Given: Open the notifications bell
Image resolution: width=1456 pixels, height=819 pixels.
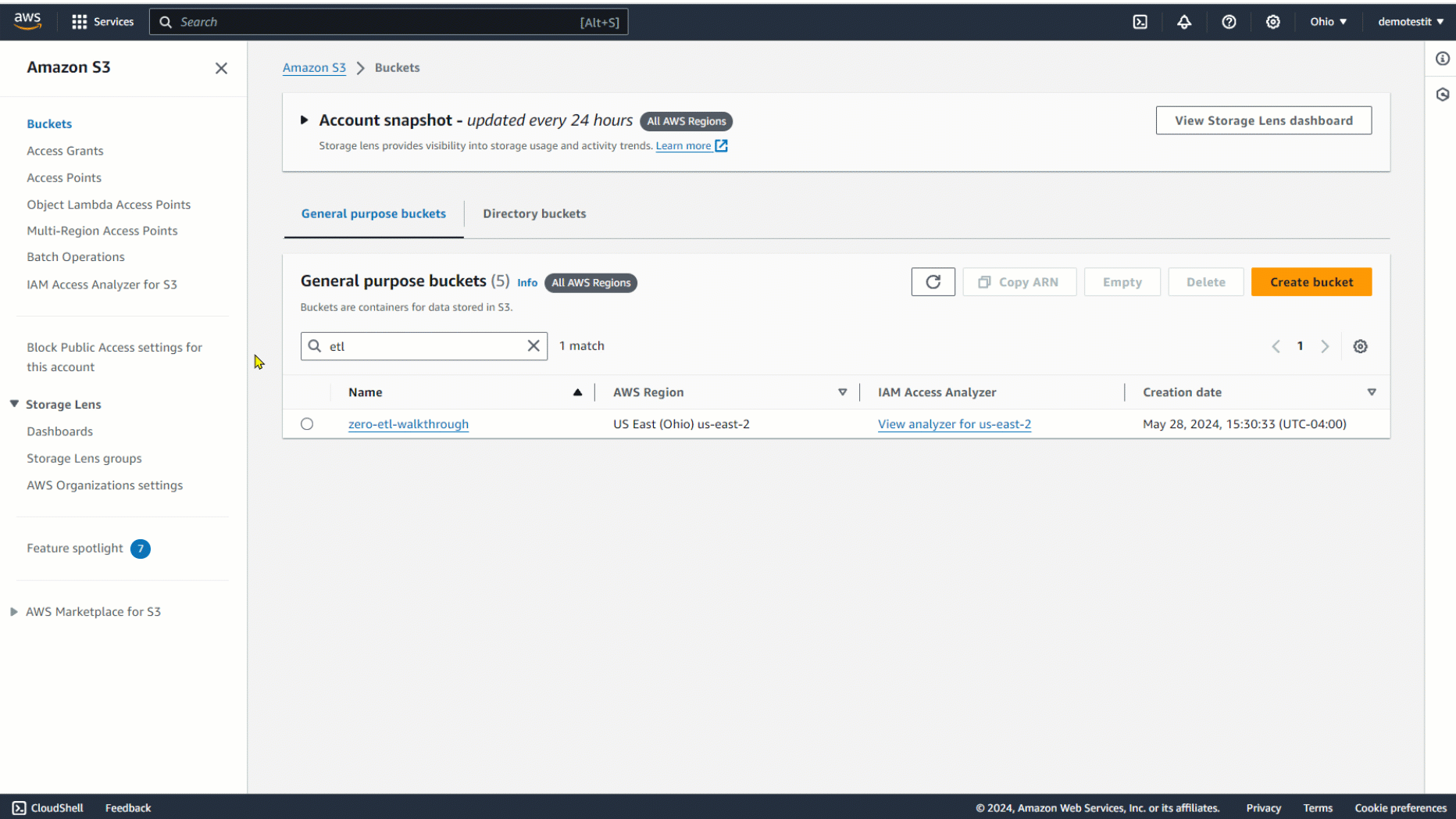Looking at the screenshot, I should pos(1184,22).
